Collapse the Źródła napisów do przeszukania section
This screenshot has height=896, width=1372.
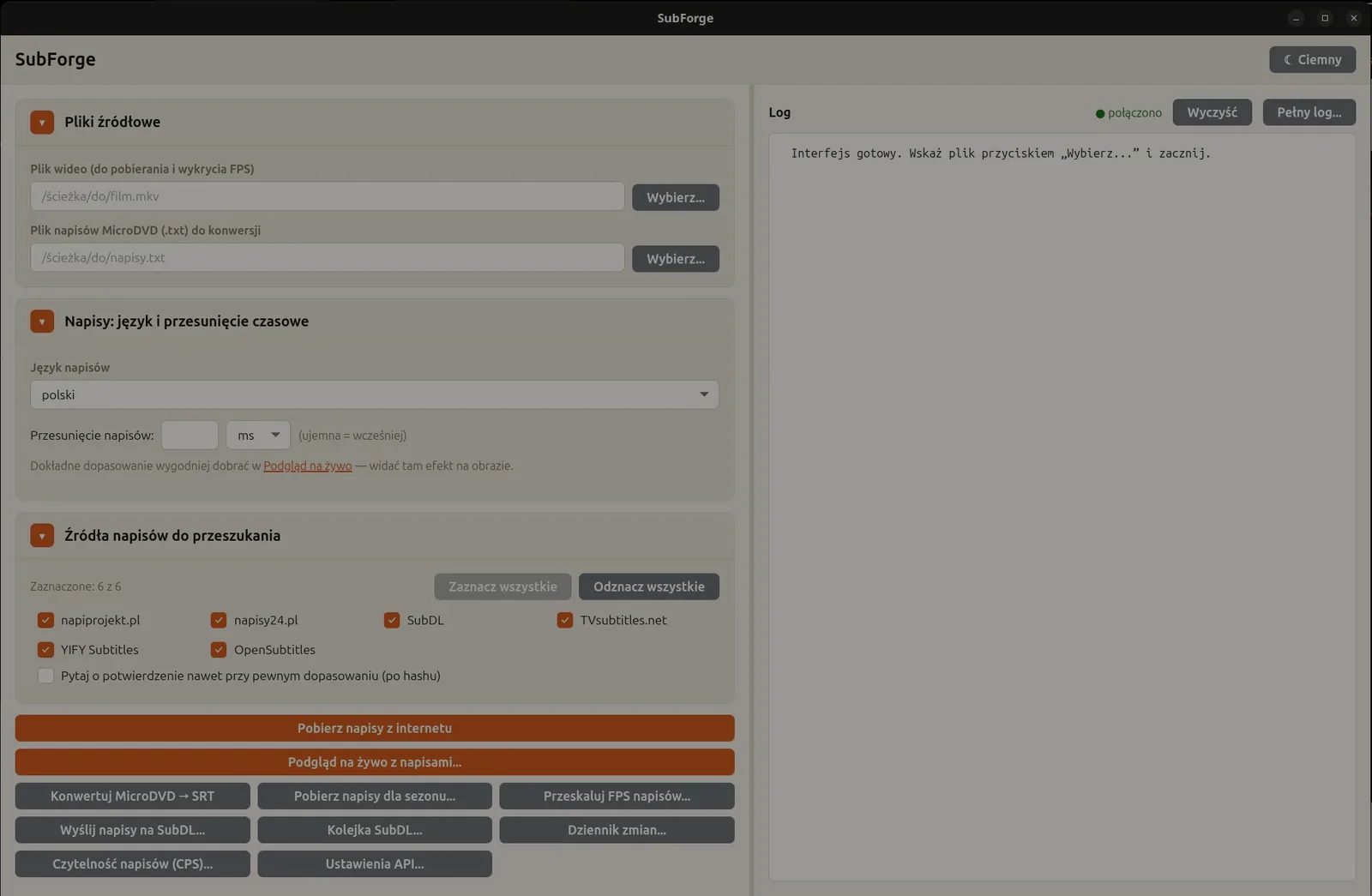tap(42, 536)
